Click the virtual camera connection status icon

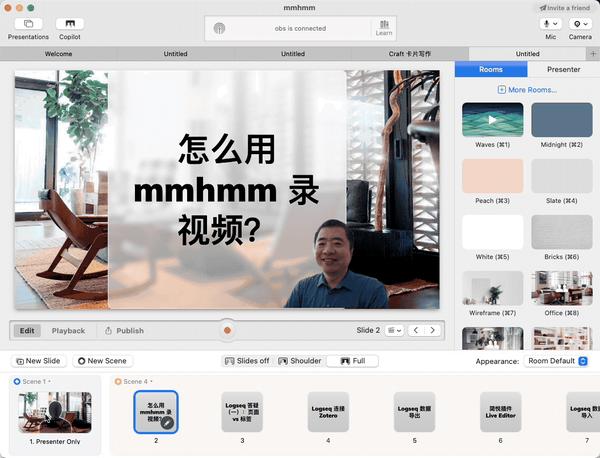[x=219, y=28]
